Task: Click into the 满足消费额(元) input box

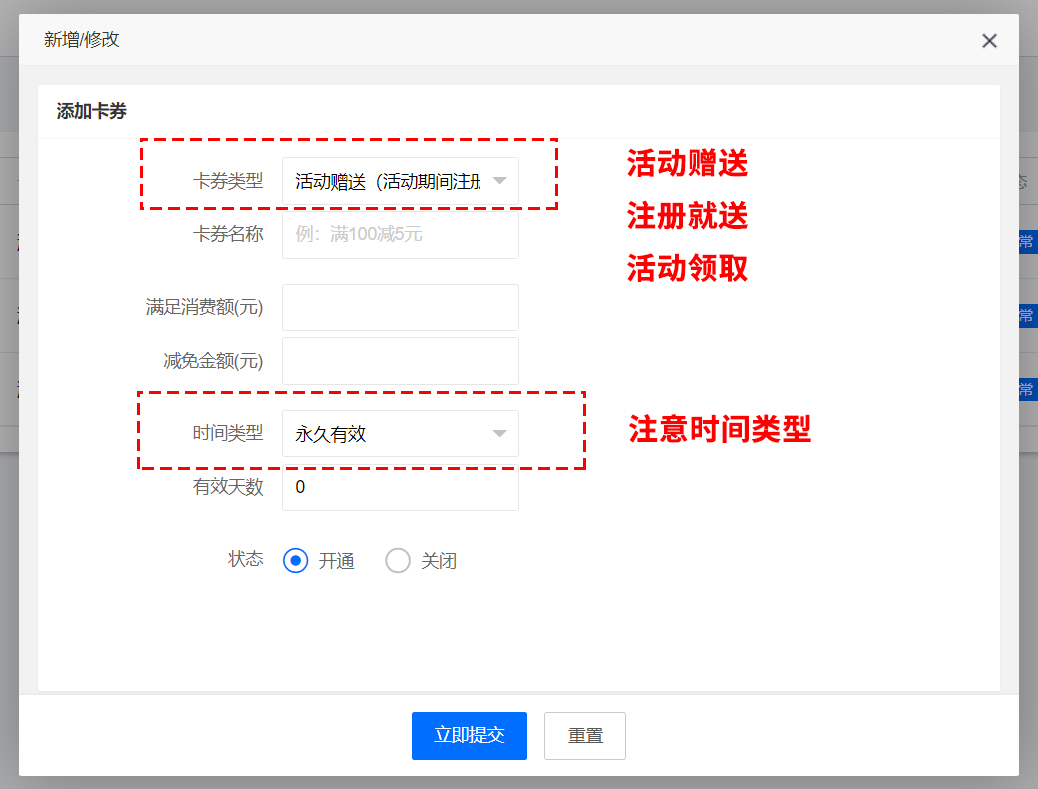Action: [x=400, y=308]
